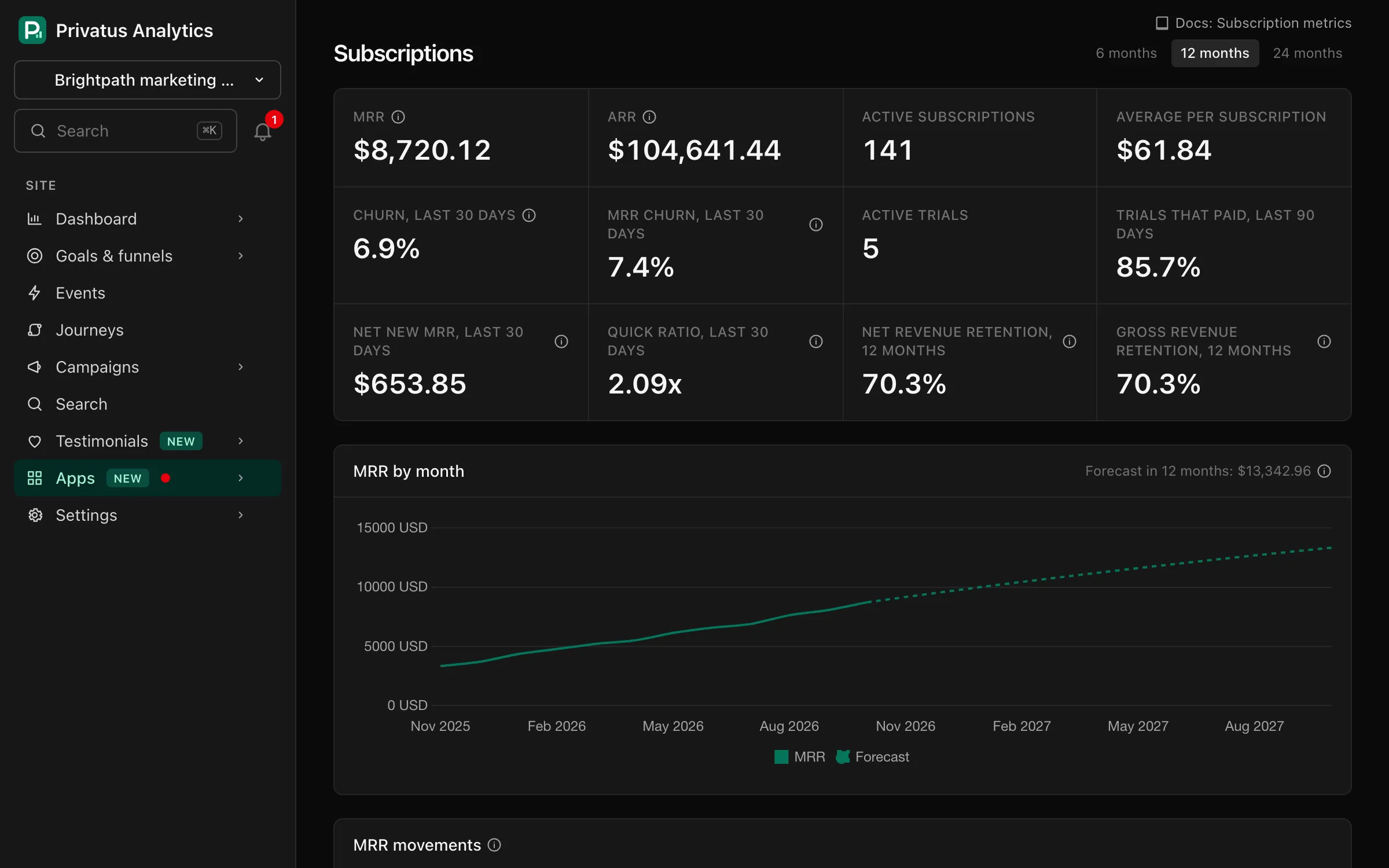Click the Events lightning icon
The width and height of the screenshot is (1389, 868).
tap(35, 293)
